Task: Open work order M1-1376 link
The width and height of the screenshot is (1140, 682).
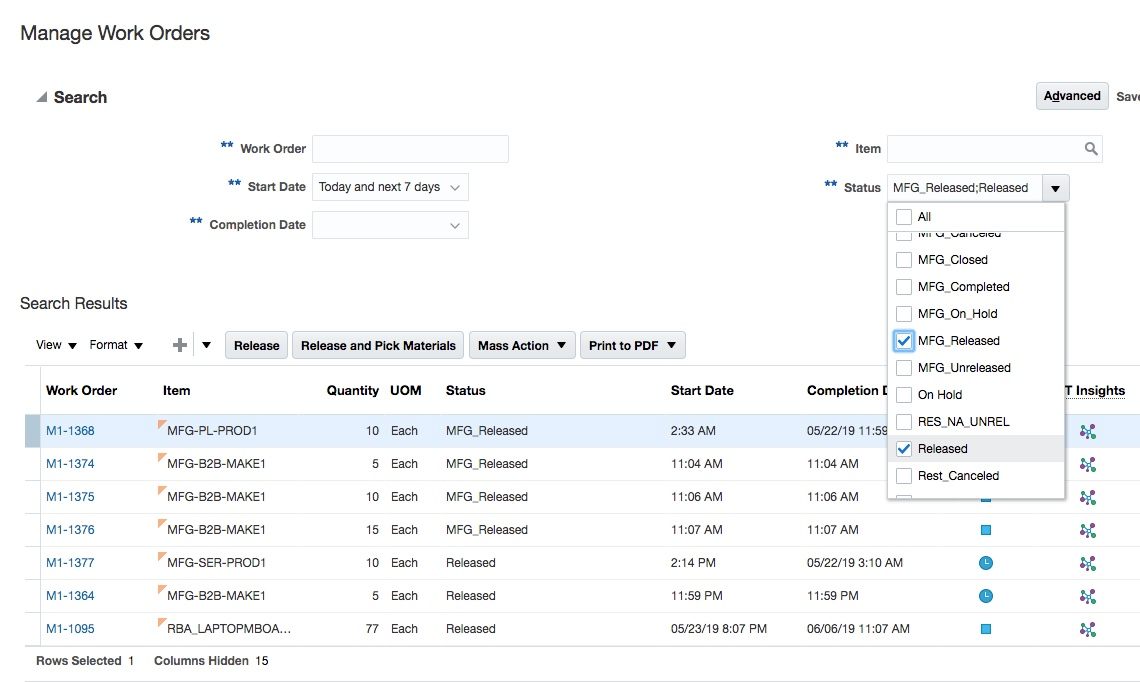Action: pos(71,529)
